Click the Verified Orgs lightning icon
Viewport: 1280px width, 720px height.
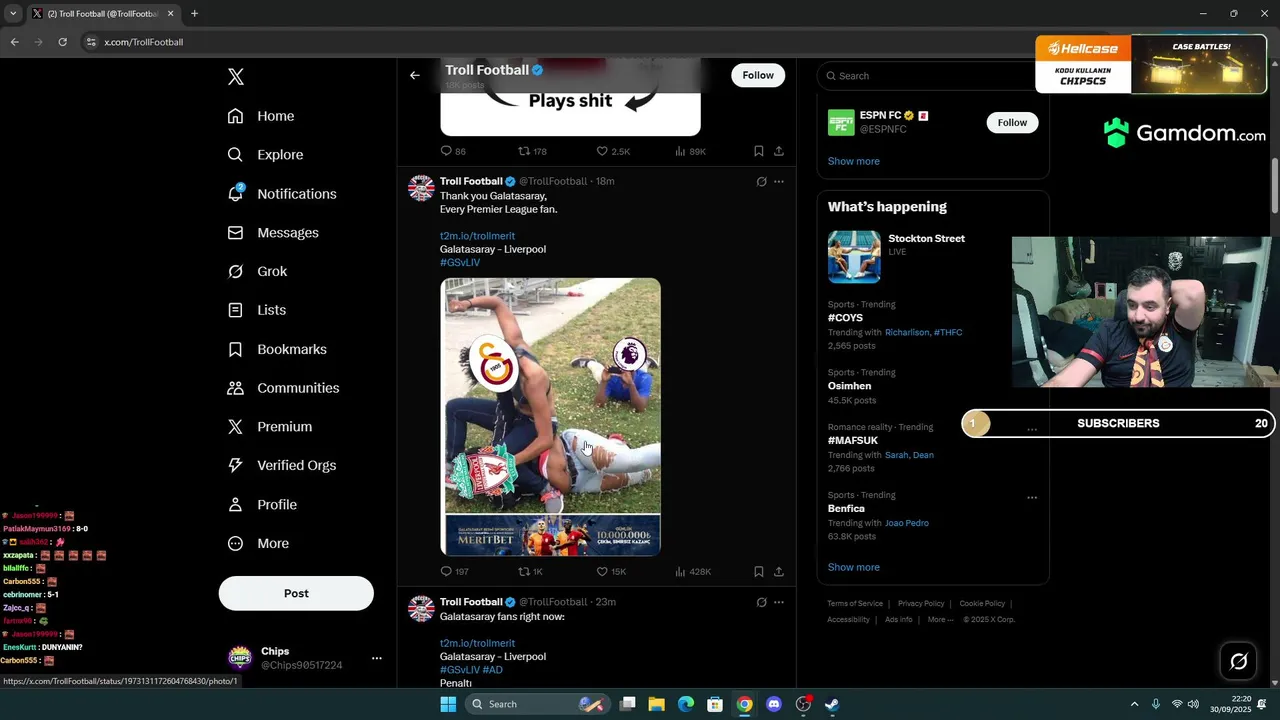(x=236, y=465)
